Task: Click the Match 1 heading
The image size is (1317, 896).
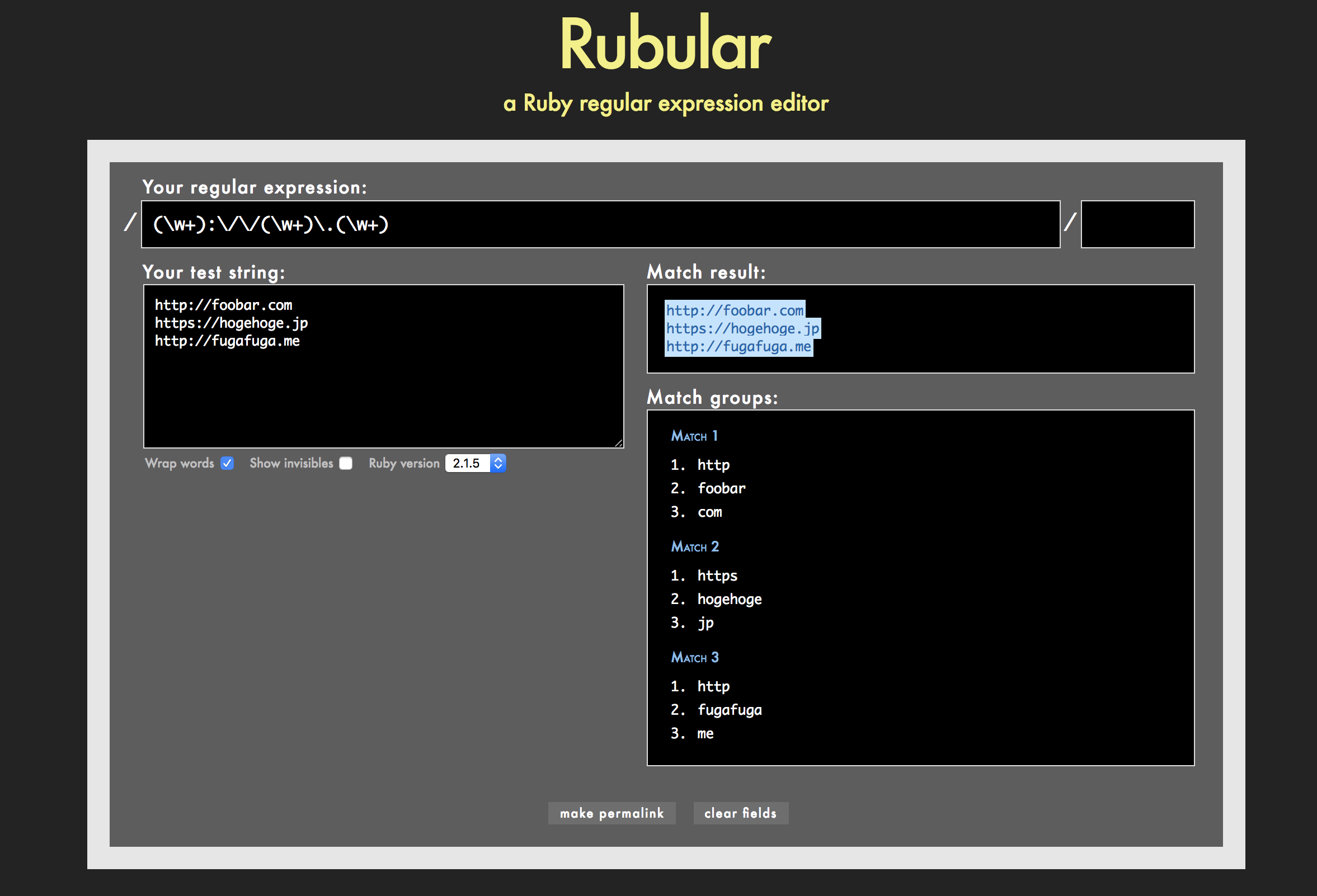Action: 694,436
